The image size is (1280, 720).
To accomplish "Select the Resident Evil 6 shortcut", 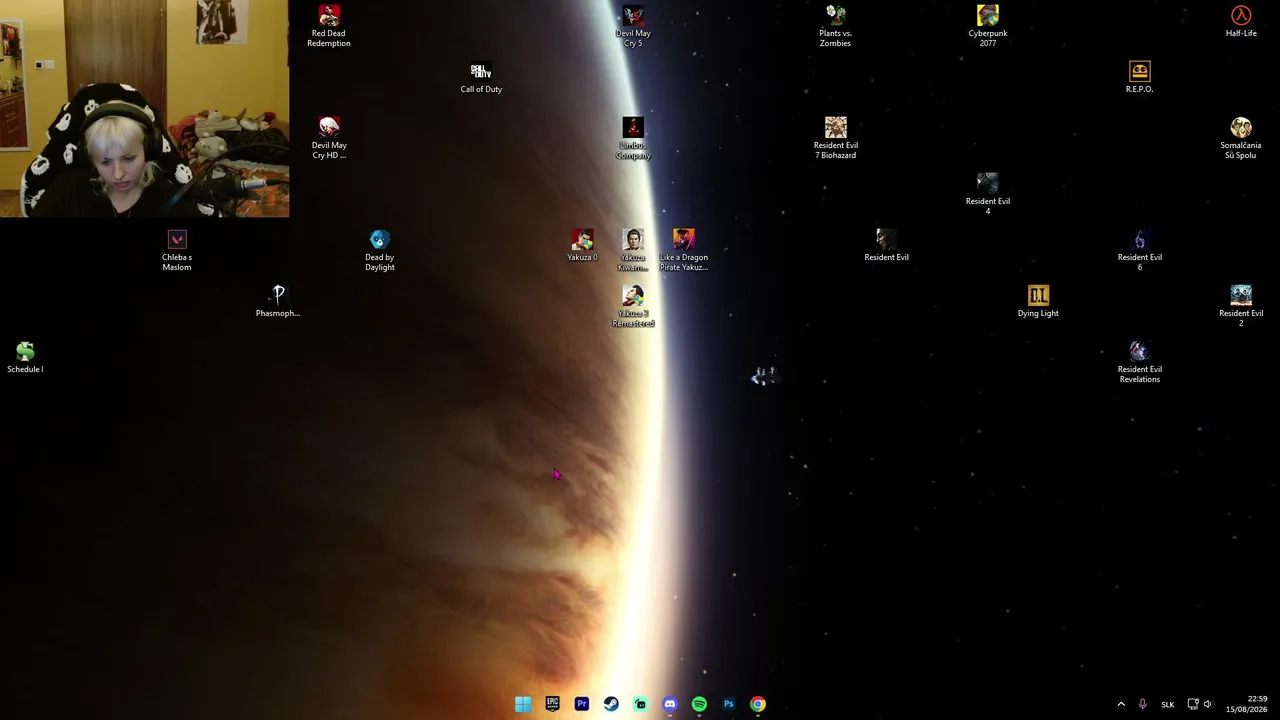I will coord(1139,250).
